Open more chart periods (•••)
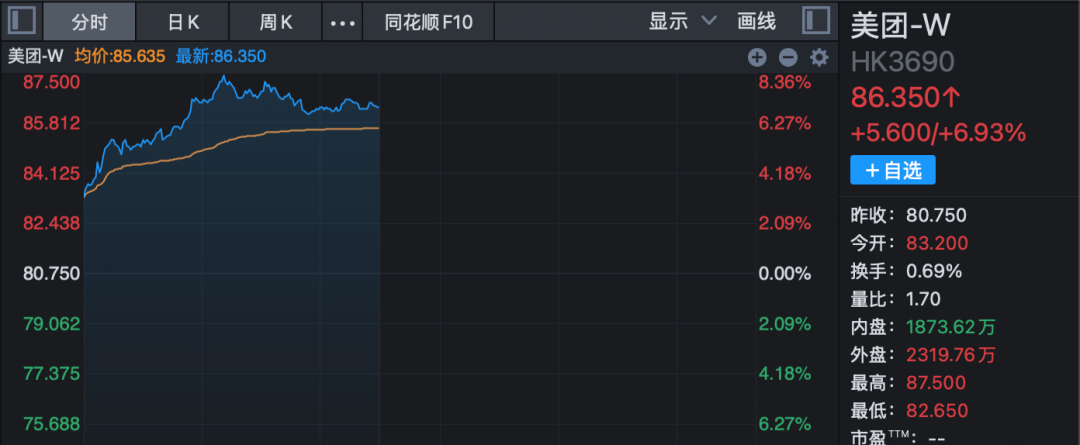This screenshot has width=1080, height=445. pos(342,22)
